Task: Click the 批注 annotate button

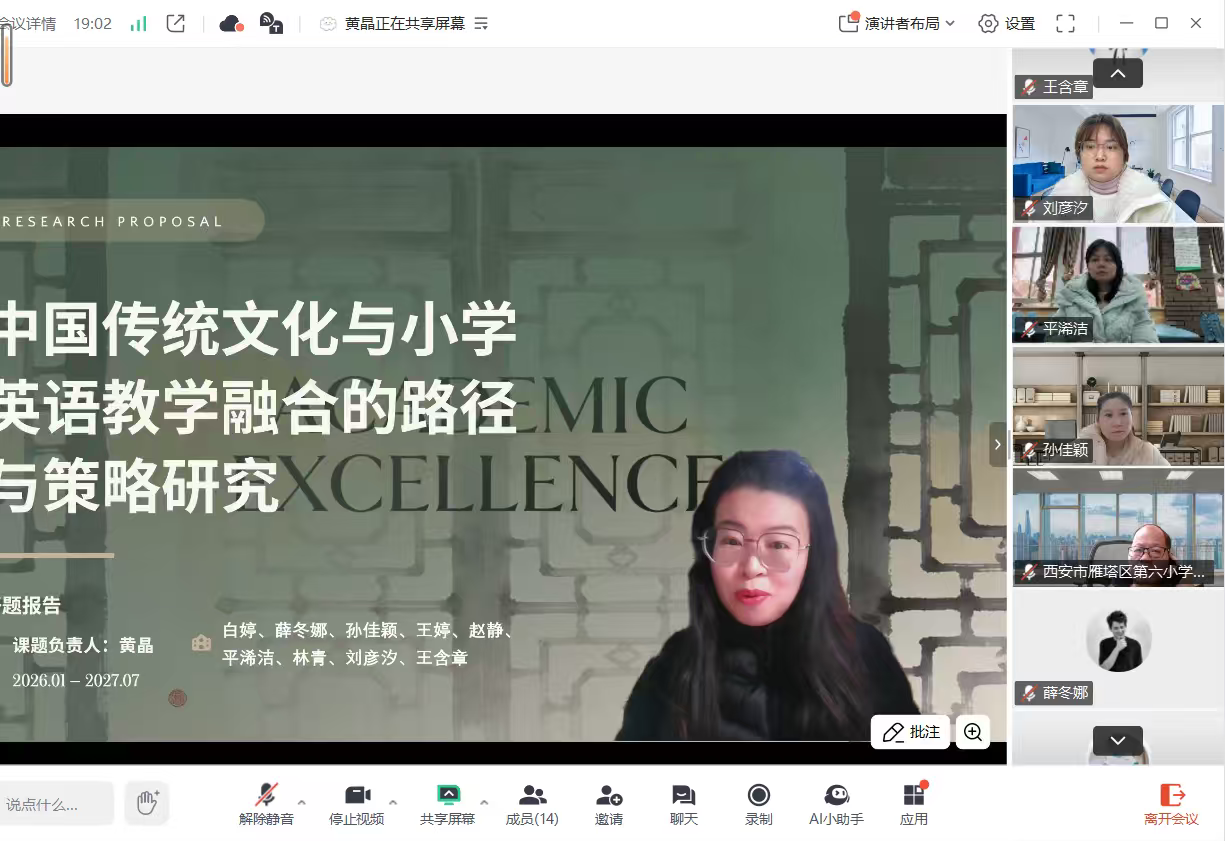Action: 911,732
